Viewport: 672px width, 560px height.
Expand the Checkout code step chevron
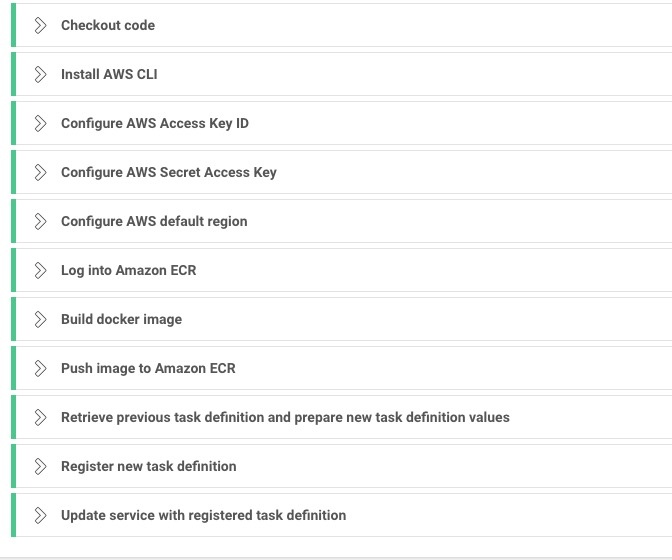coord(40,25)
